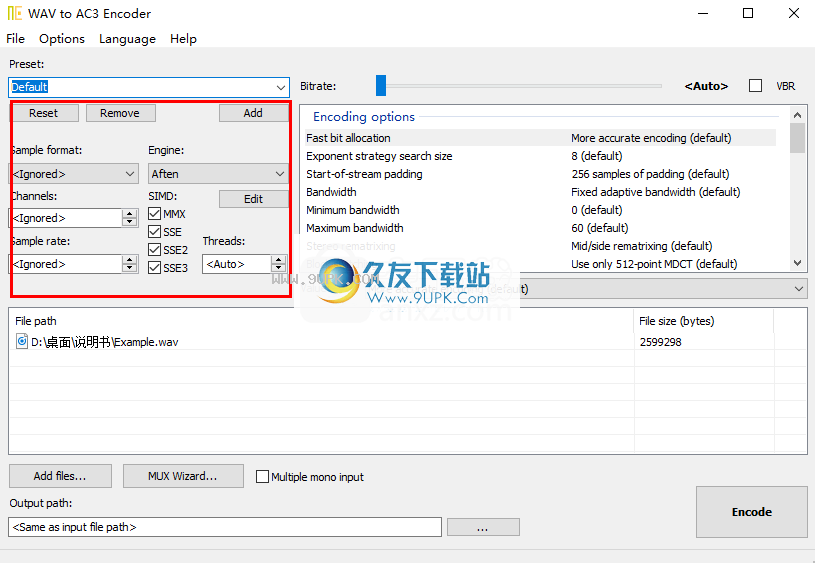Screen dimensions: 815x563
Task: Open the Sample format dropdown
Action: [x=74, y=174]
